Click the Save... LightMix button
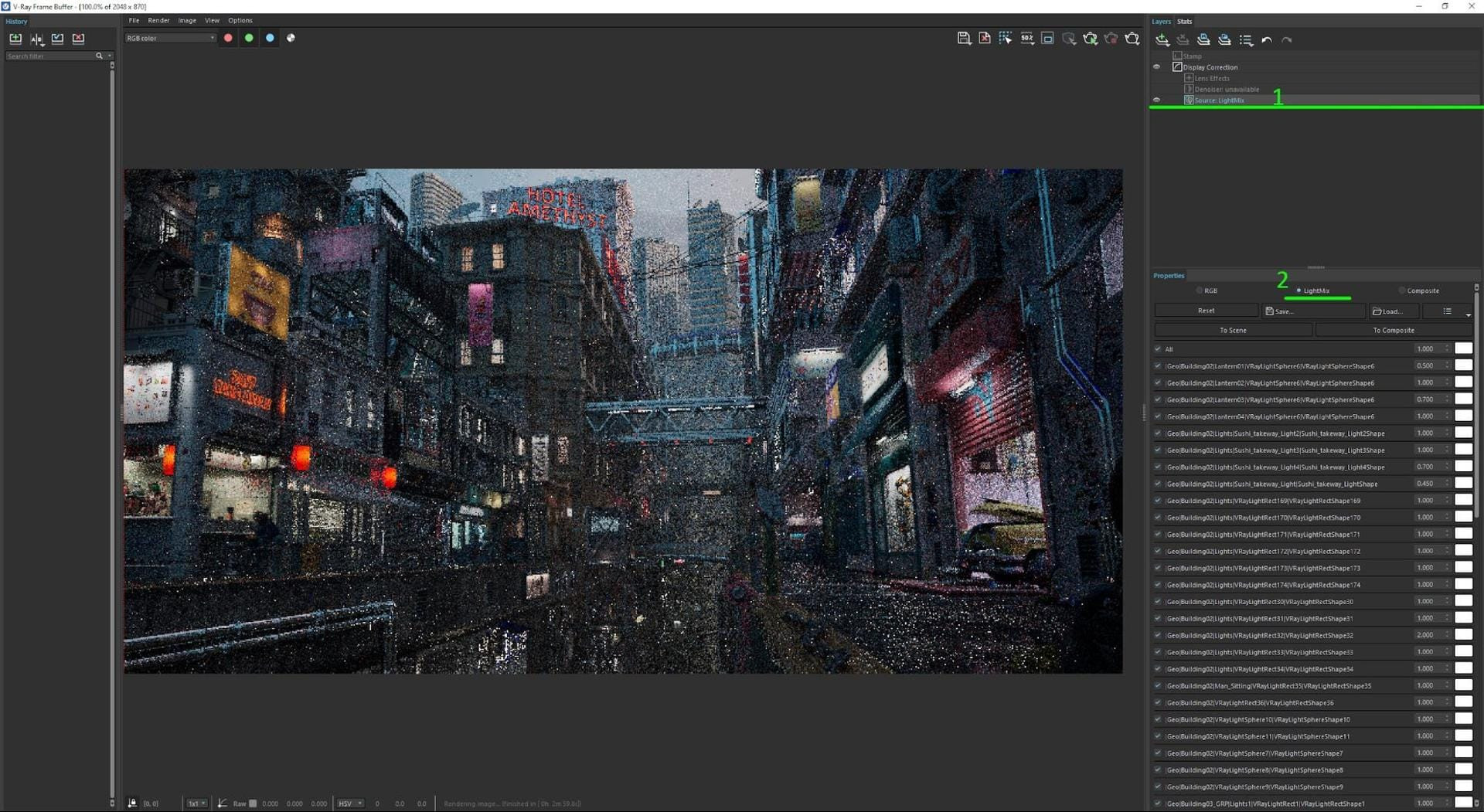Image resolution: width=1484 pixels, height=812 pixels. pos(1314,311)
